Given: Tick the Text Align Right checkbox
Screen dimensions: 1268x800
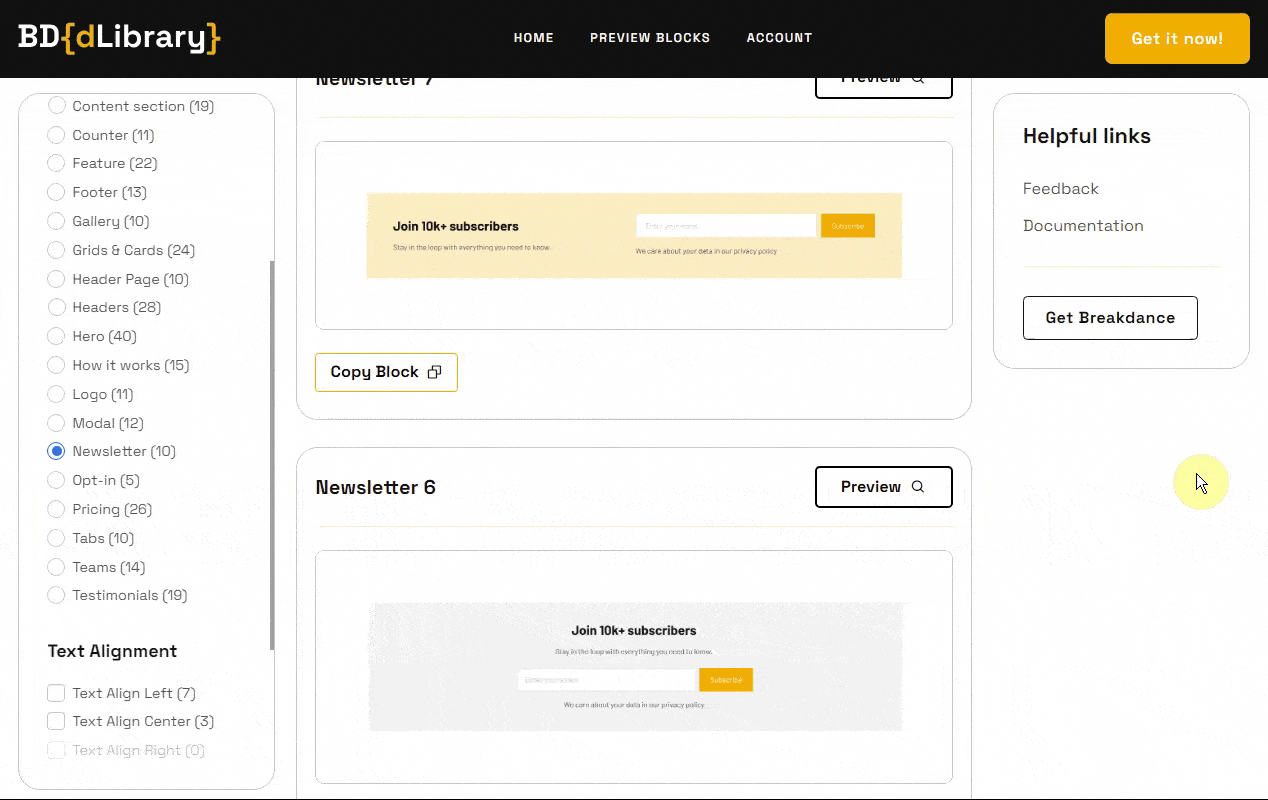Looking at the screenshot, I should click(57, 750).
